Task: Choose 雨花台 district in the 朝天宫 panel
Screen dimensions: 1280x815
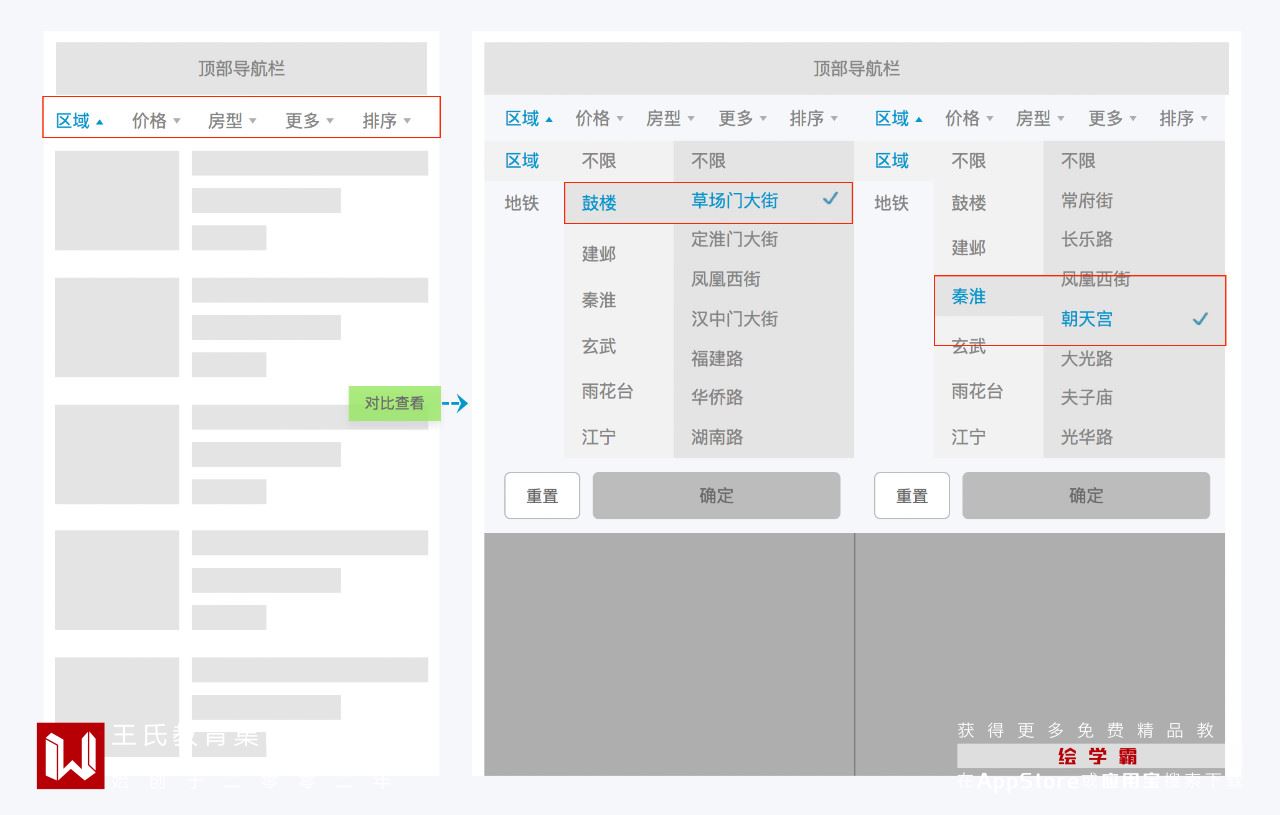Action: [x=977, y=391]
